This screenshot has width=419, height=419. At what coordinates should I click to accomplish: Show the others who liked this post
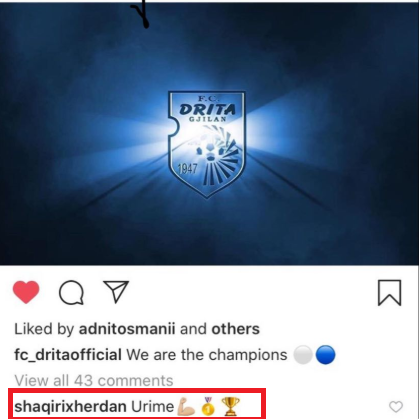click(x=235, y=329)
